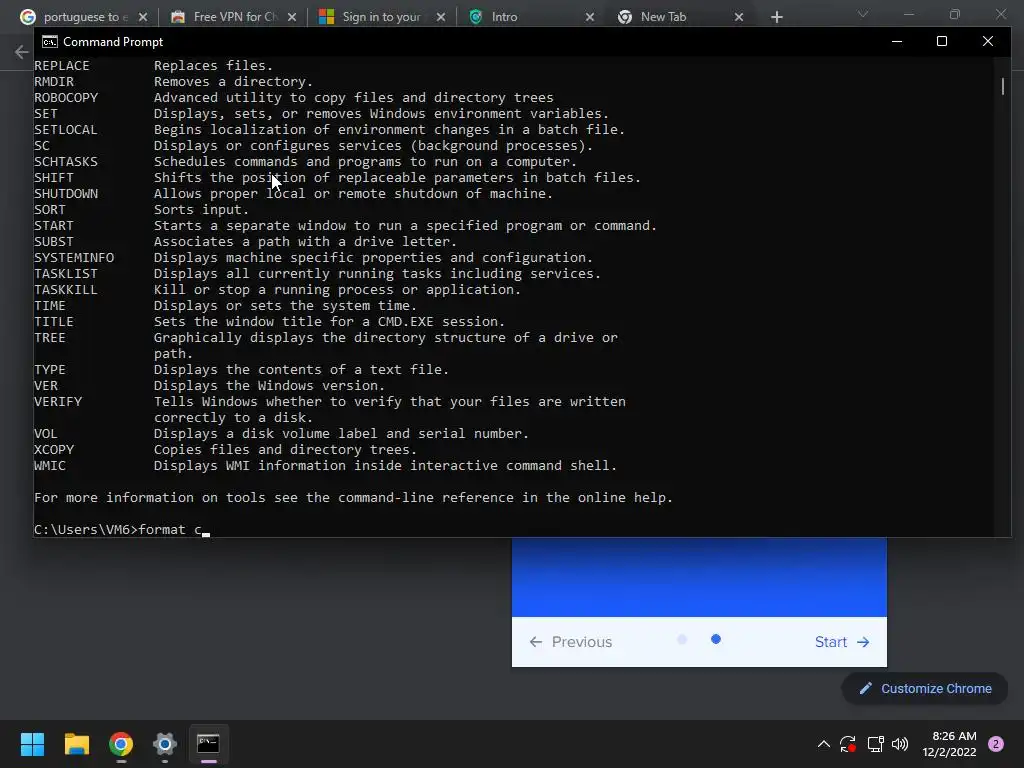
Task: Select second pagination dot in intro card
Action: point(716,639)
